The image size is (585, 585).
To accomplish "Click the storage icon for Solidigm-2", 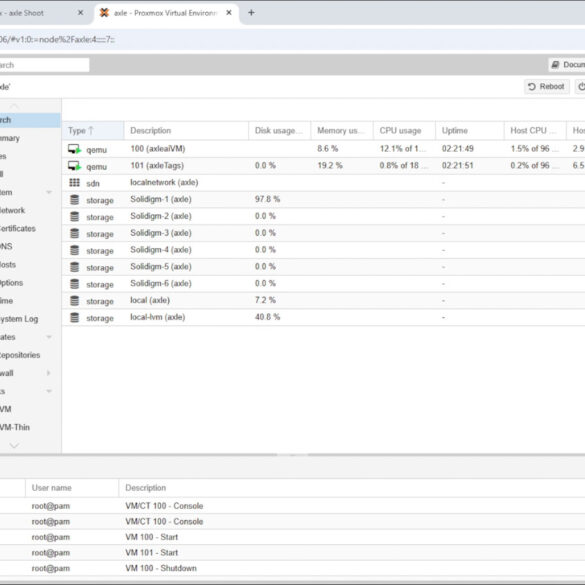I will point(74,216).
